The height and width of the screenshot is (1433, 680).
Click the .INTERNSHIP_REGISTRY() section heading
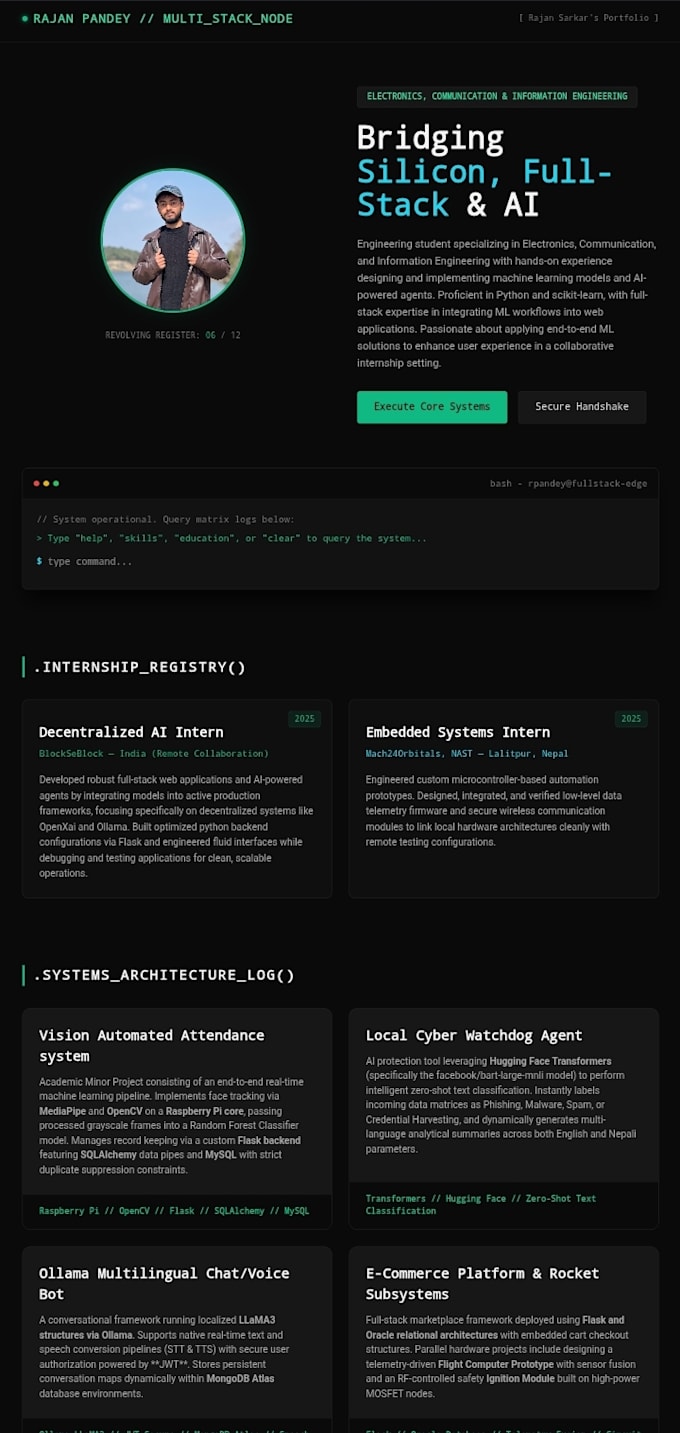click(140, 667)
